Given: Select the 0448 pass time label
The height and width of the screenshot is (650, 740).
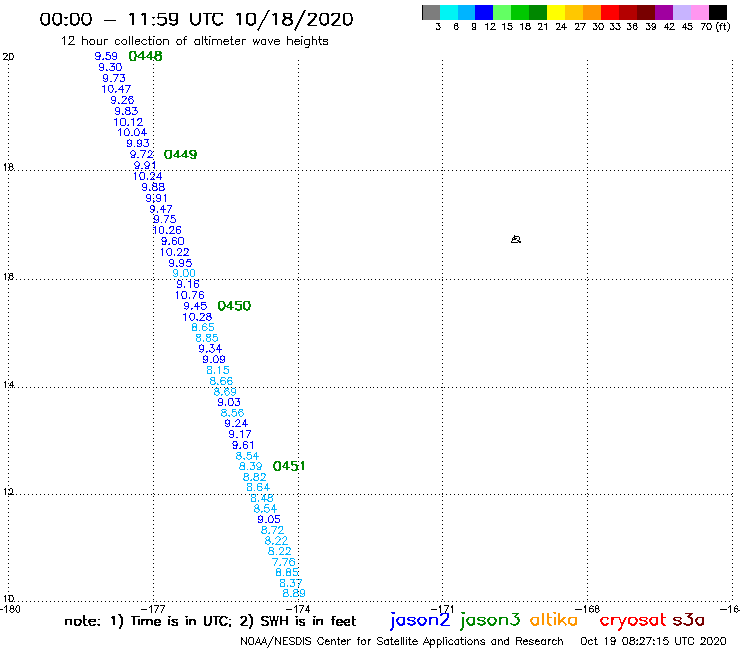Looking at the screenshot, I should tap(145, 56).
